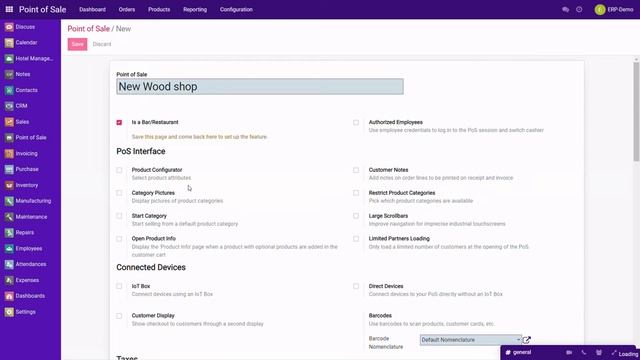
Task: Open Barcode Nomenclature dropdown
Action: (x=471, y=340)
